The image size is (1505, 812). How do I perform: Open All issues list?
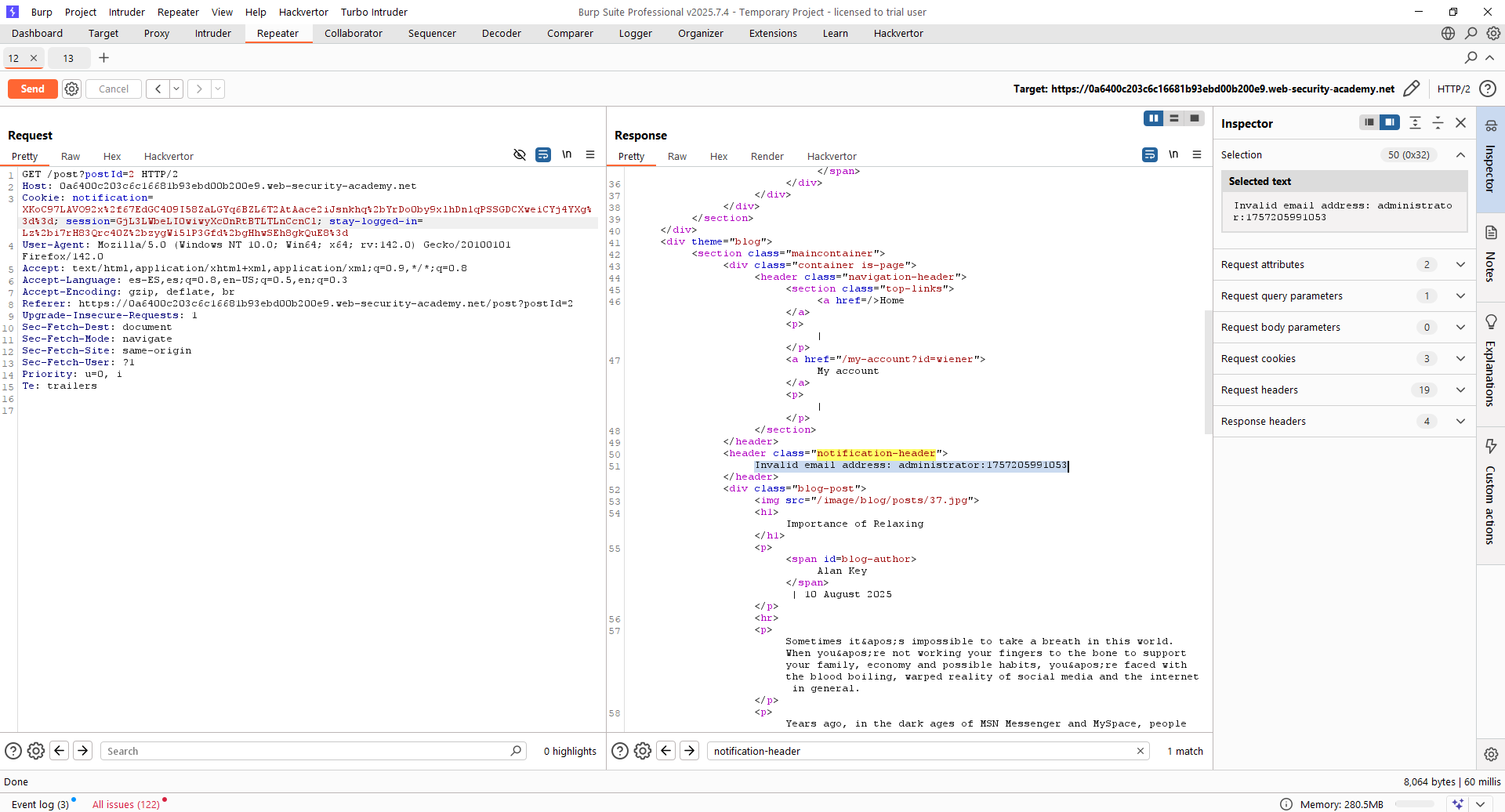point(125,804)
